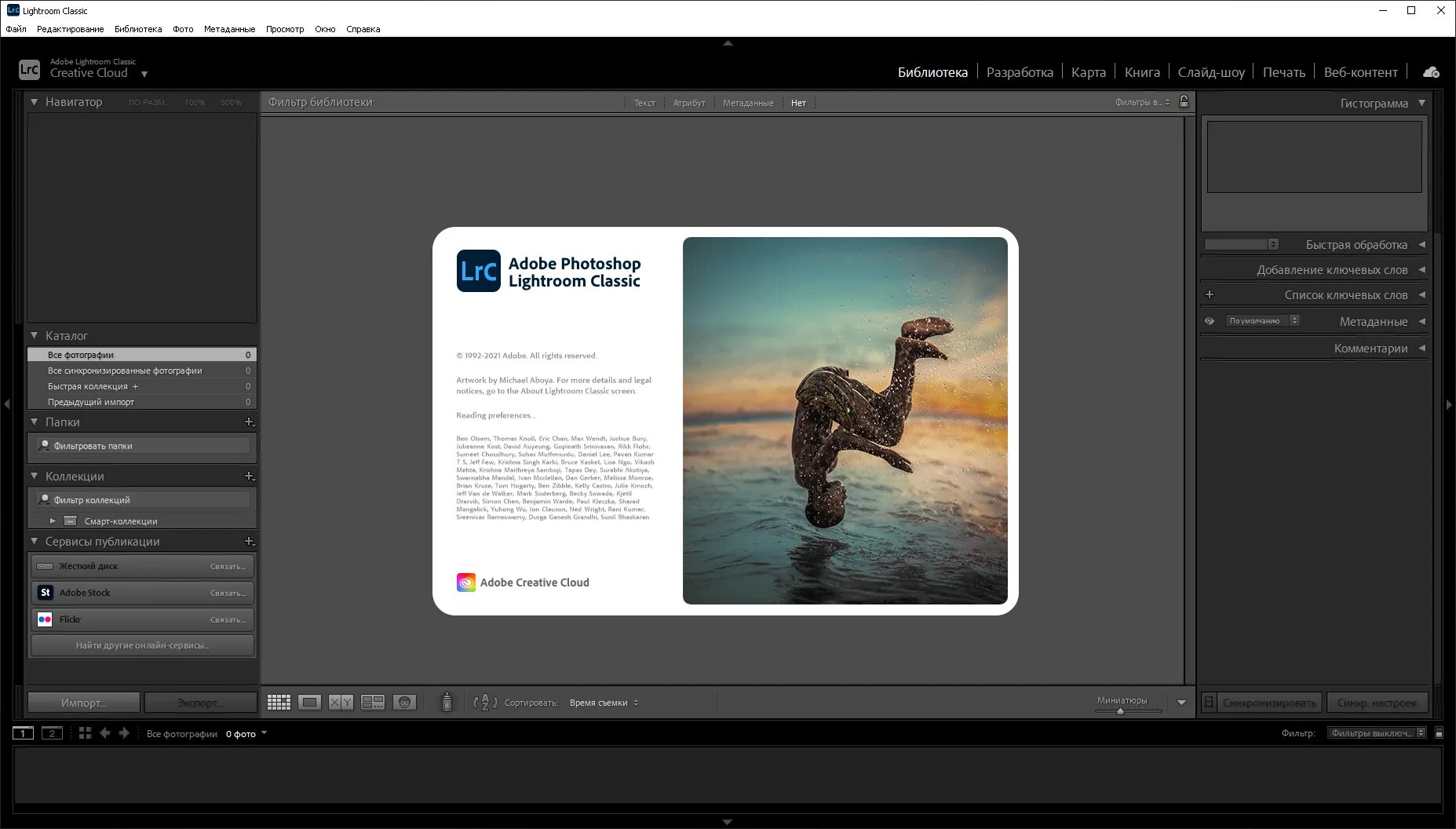This screenshot has width=1456, height=829.
Task: Toggle the filmstrip filter switch
Action: pyautogui.click(x=1439, y=733)
